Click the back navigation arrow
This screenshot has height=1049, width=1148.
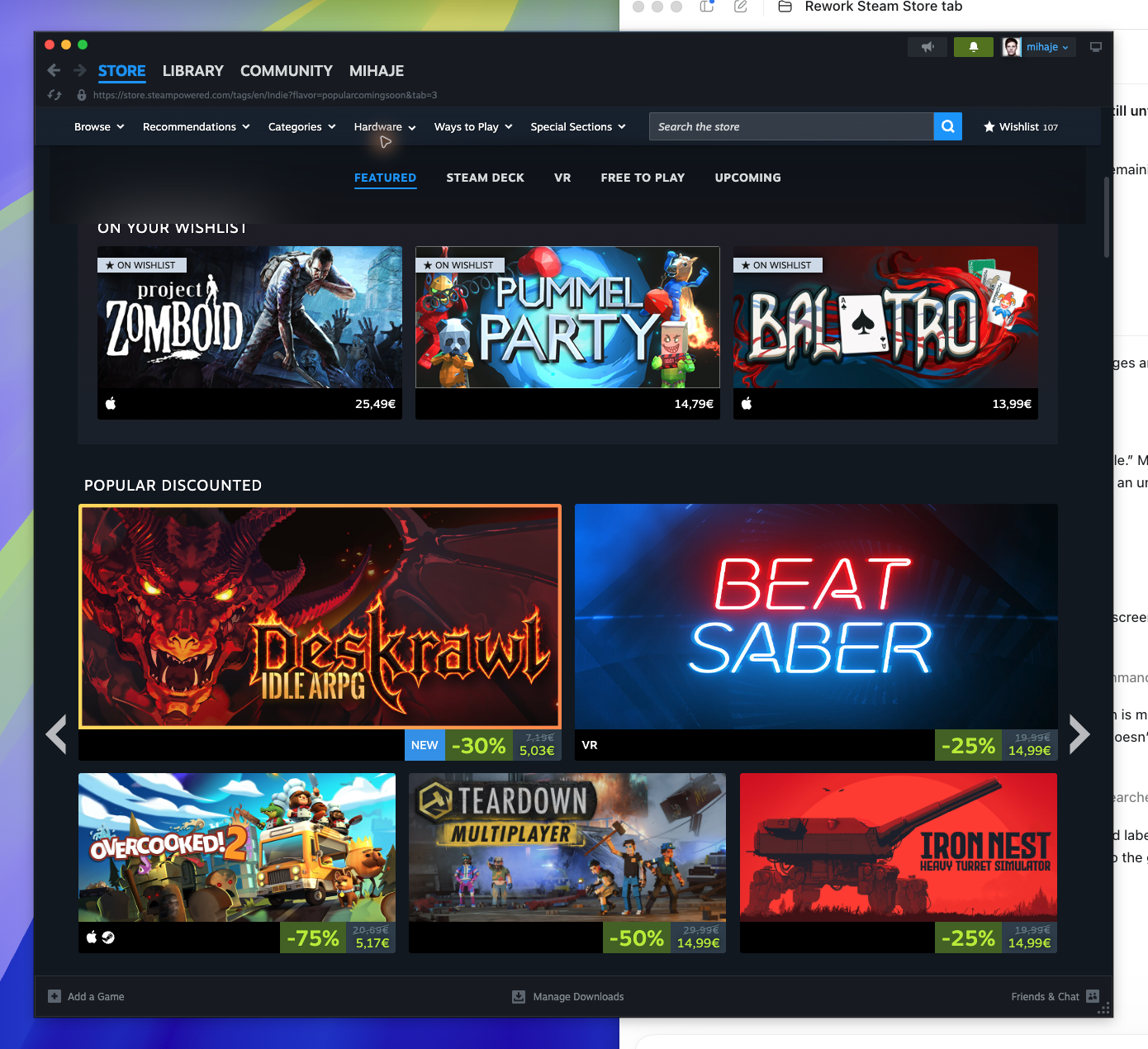pos(54,70)
